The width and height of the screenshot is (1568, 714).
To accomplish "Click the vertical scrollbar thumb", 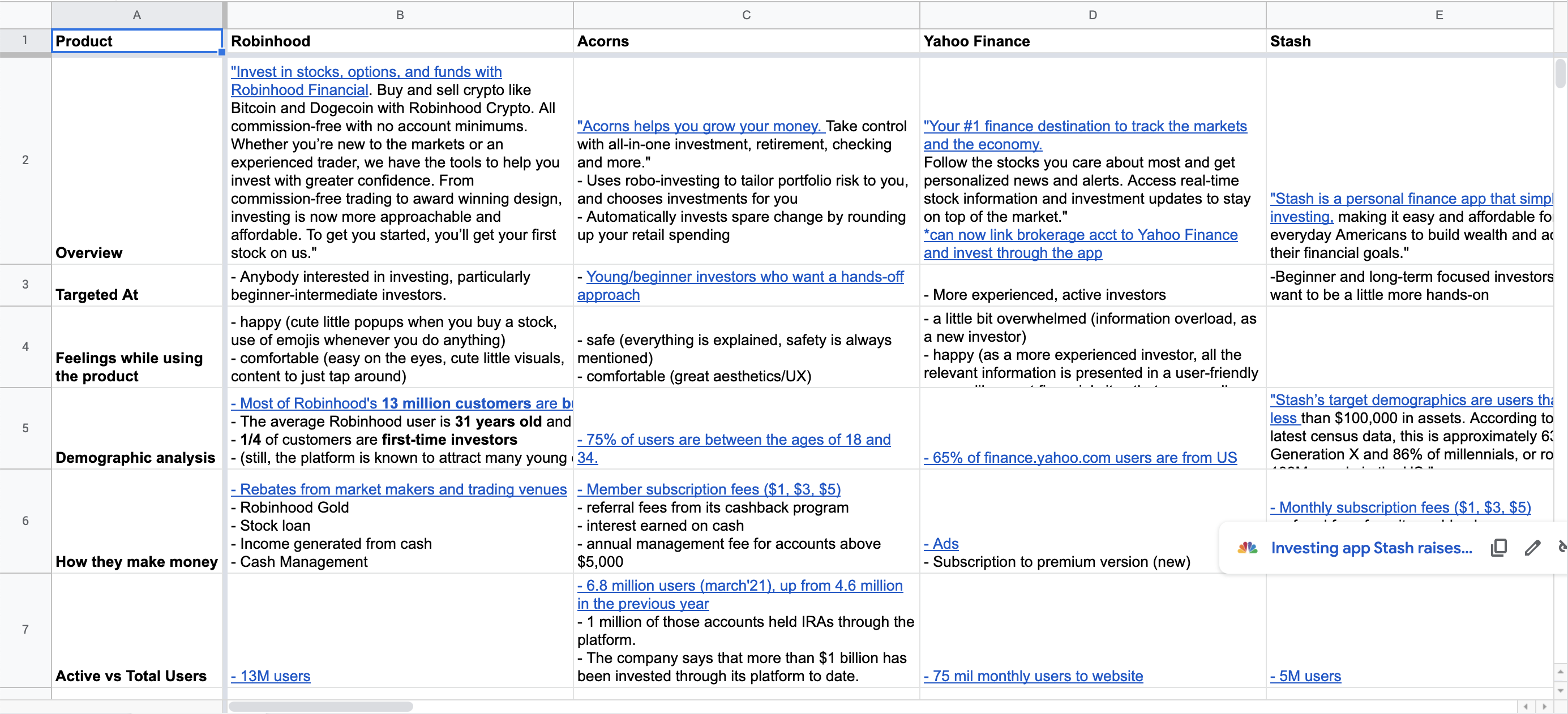I will (1560, 73).
